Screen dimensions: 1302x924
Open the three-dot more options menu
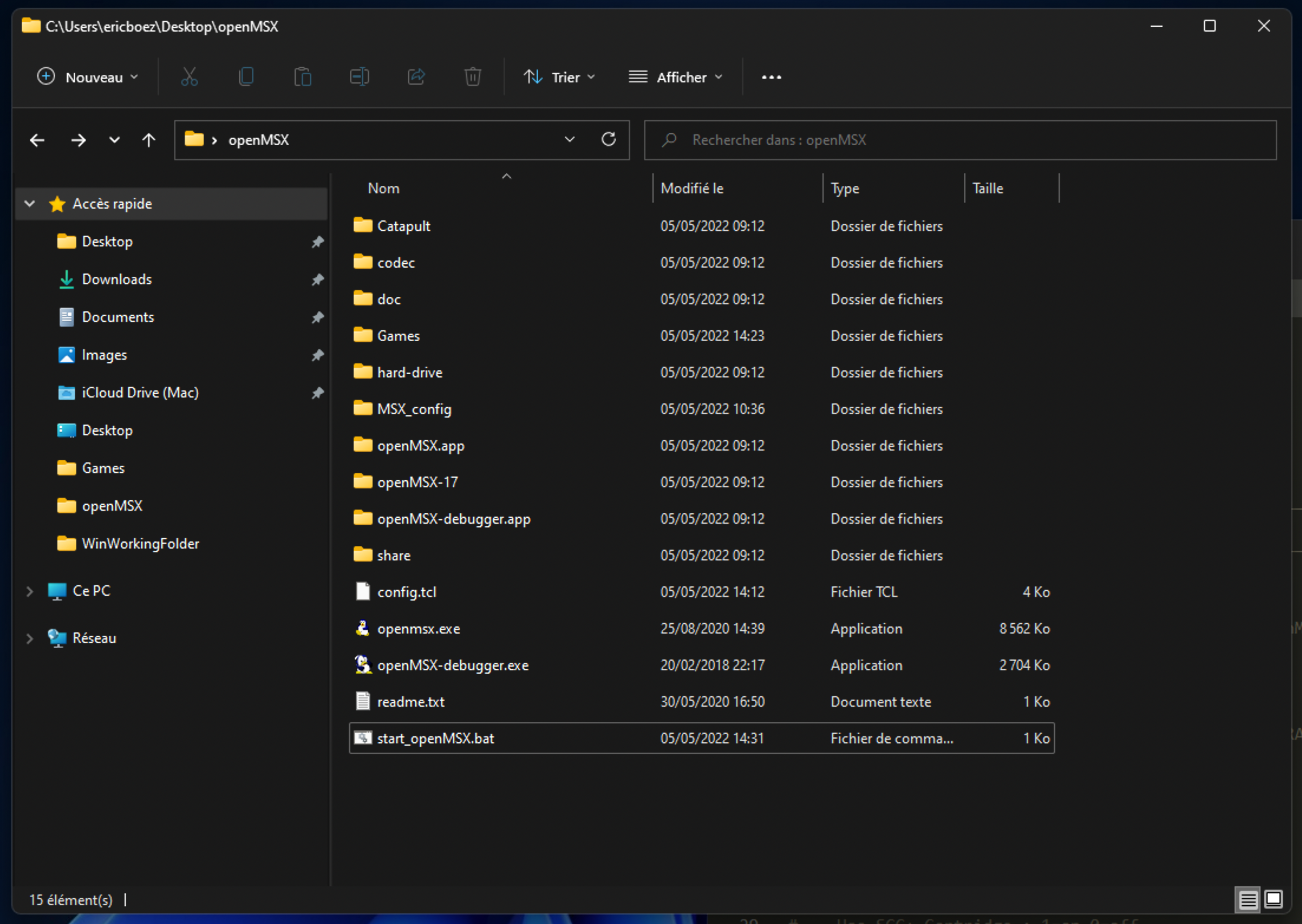pos(771,78)
